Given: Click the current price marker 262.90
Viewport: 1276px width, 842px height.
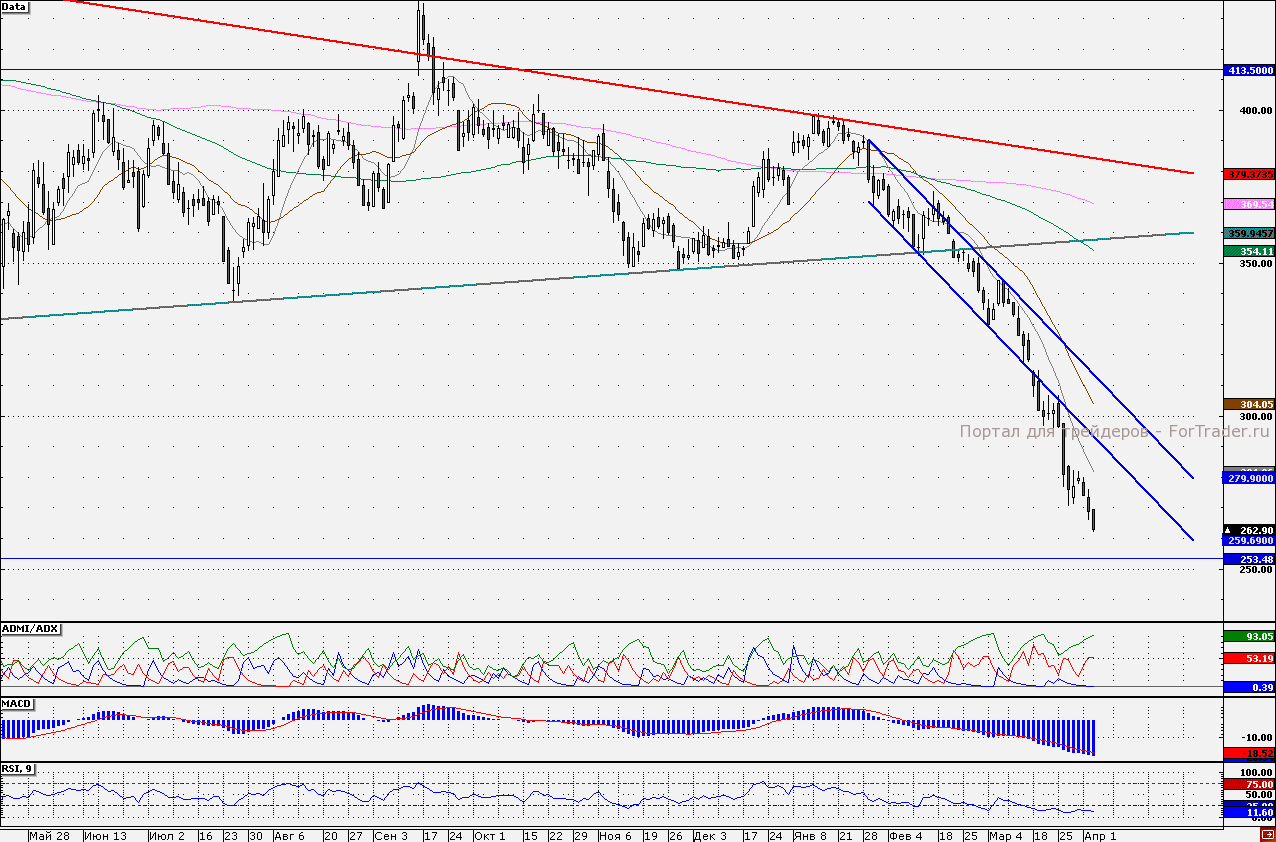Looking at the screenshot, I should coord(1249,530).
